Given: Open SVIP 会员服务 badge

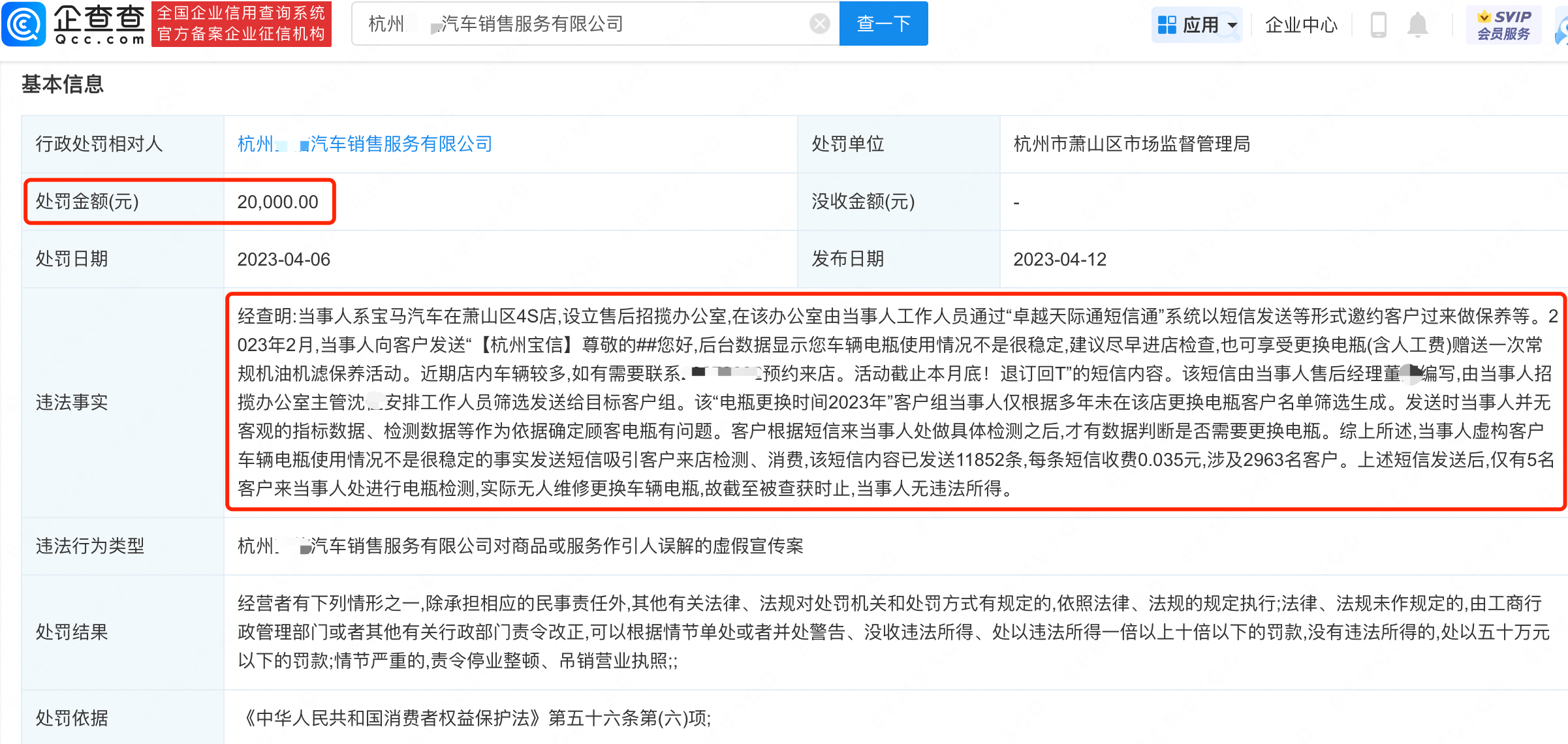Looking at the screenshot, I should pyautogui.click(x=1503, y=25).
